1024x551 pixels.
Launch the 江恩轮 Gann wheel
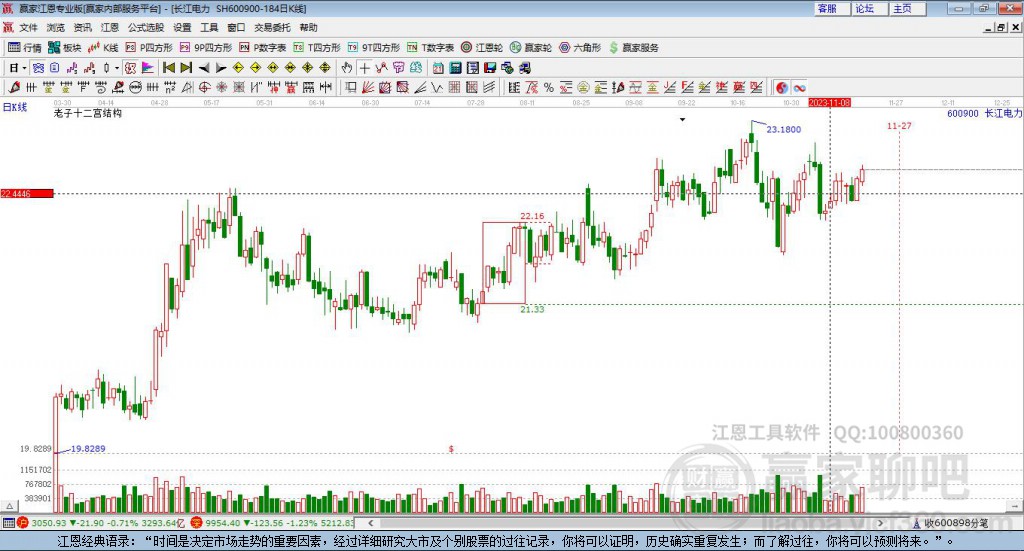click(482, 48)
